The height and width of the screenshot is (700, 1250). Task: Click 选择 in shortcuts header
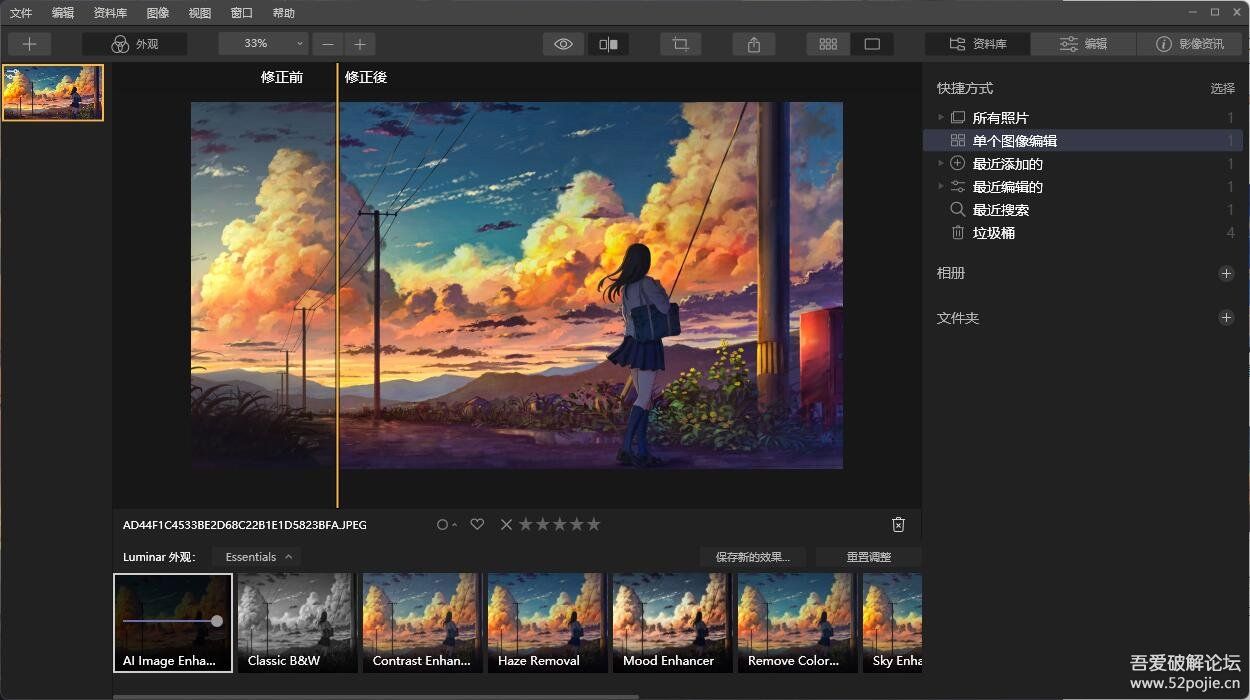1222,88
